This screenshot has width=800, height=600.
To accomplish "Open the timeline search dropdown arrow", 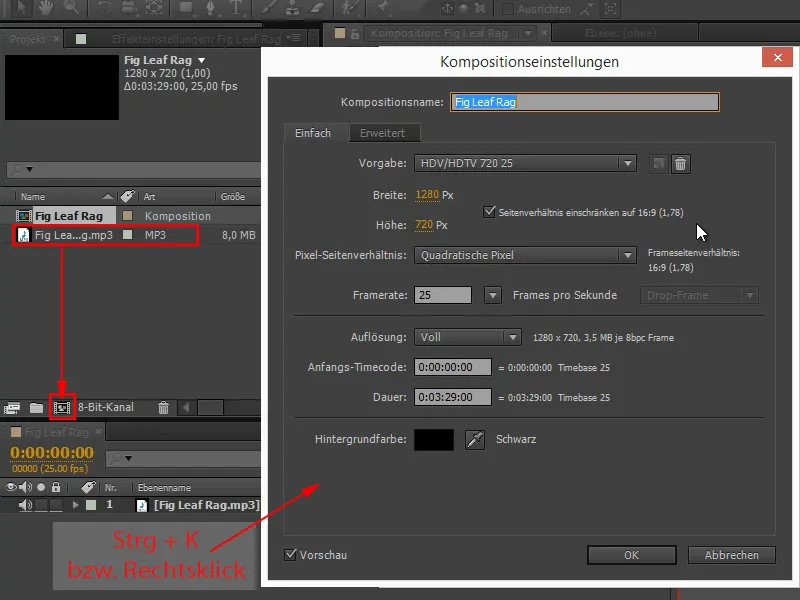I will point(129,459).
